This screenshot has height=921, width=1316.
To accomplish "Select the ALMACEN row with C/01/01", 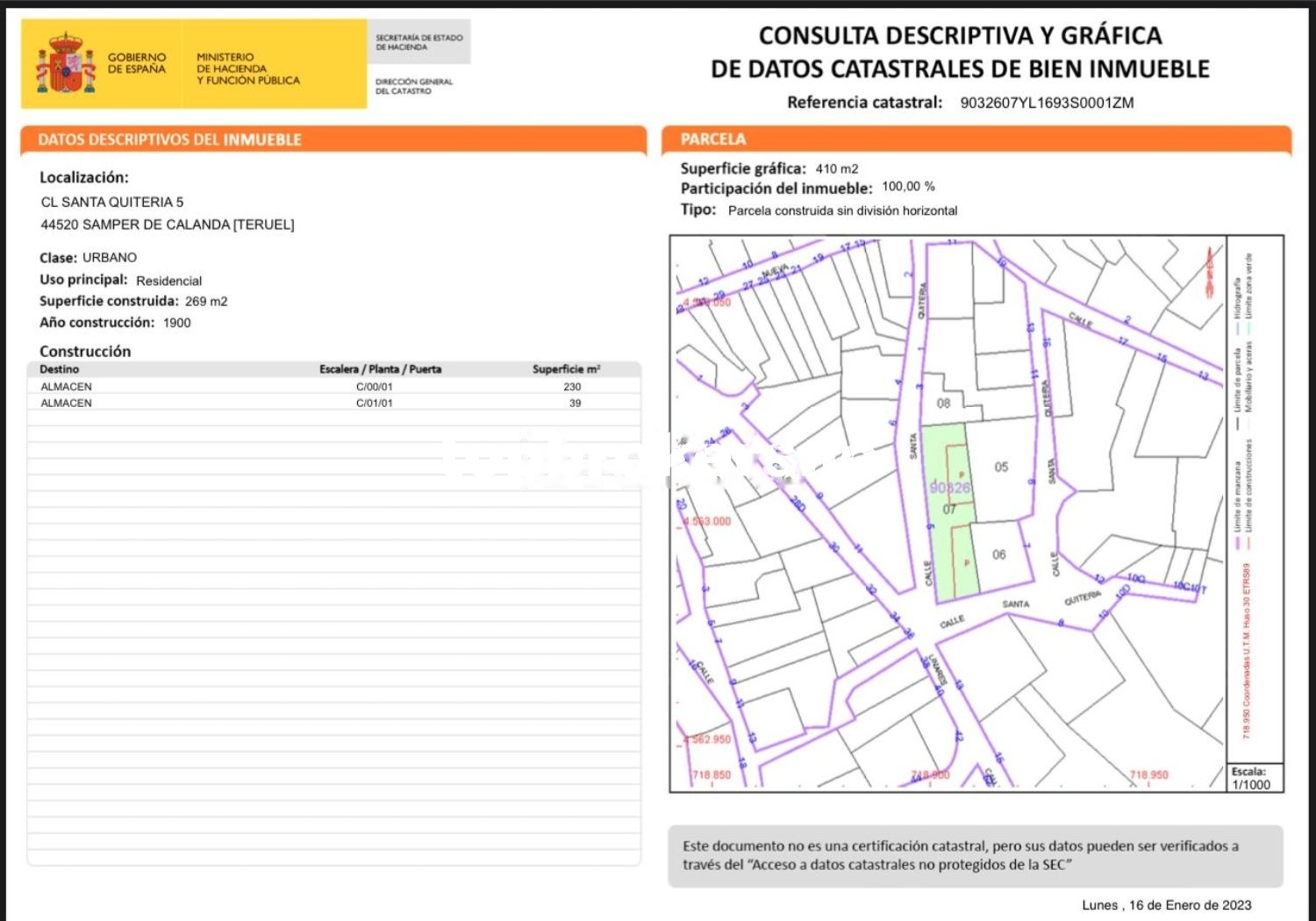I will tap(334, 403).
